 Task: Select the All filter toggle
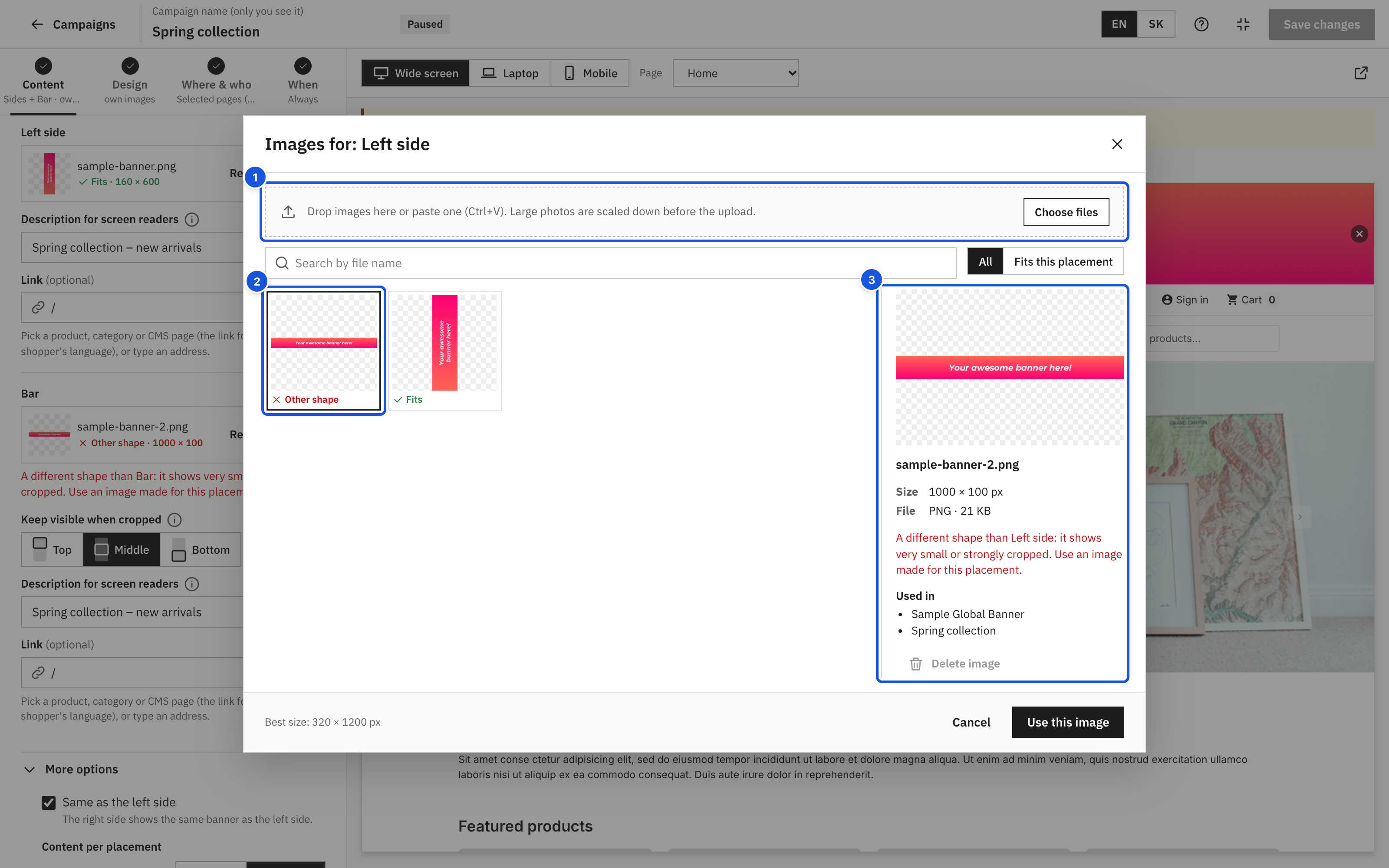[985, 262]
